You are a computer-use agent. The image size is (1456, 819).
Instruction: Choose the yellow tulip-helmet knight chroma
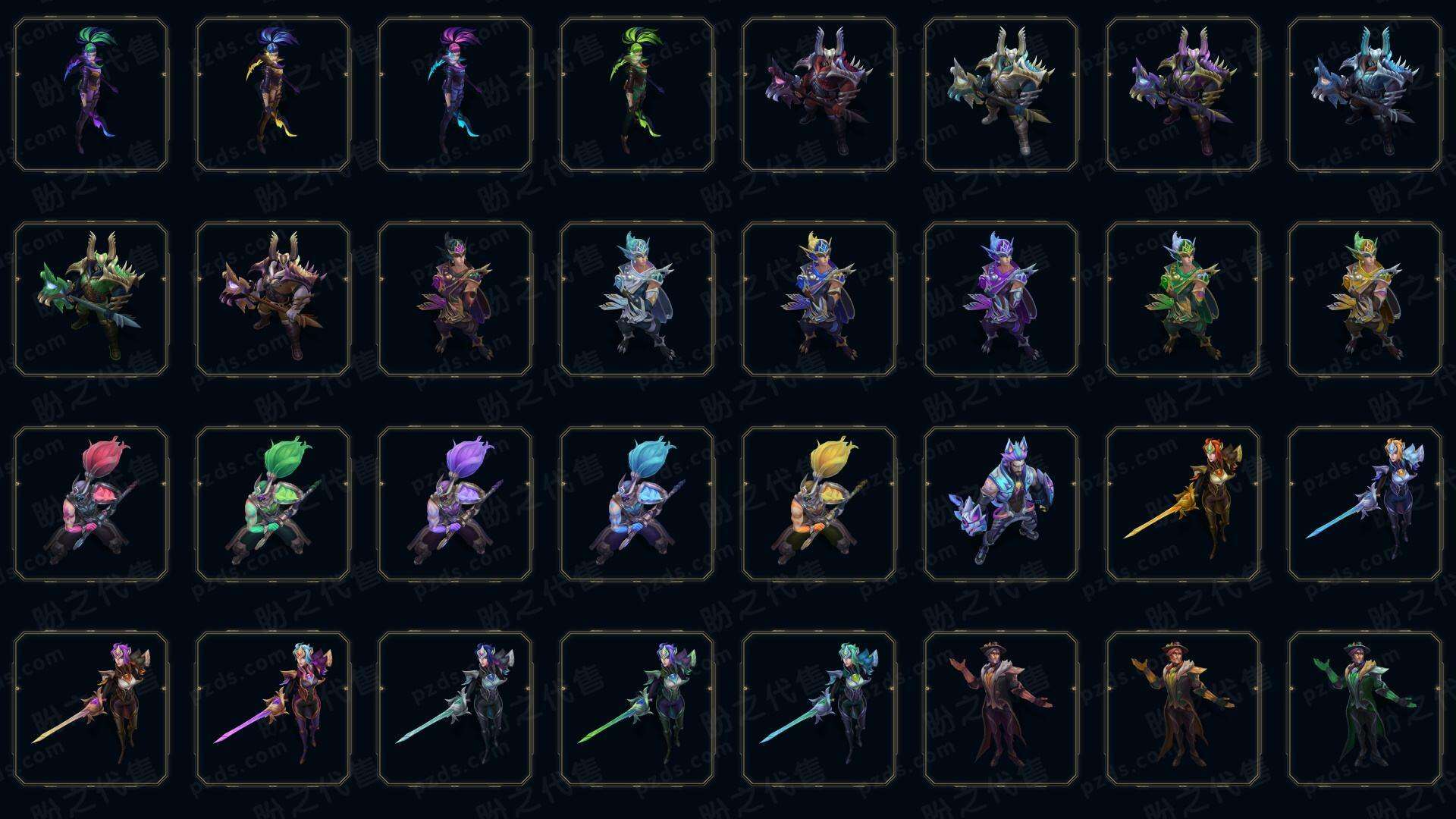819,504
